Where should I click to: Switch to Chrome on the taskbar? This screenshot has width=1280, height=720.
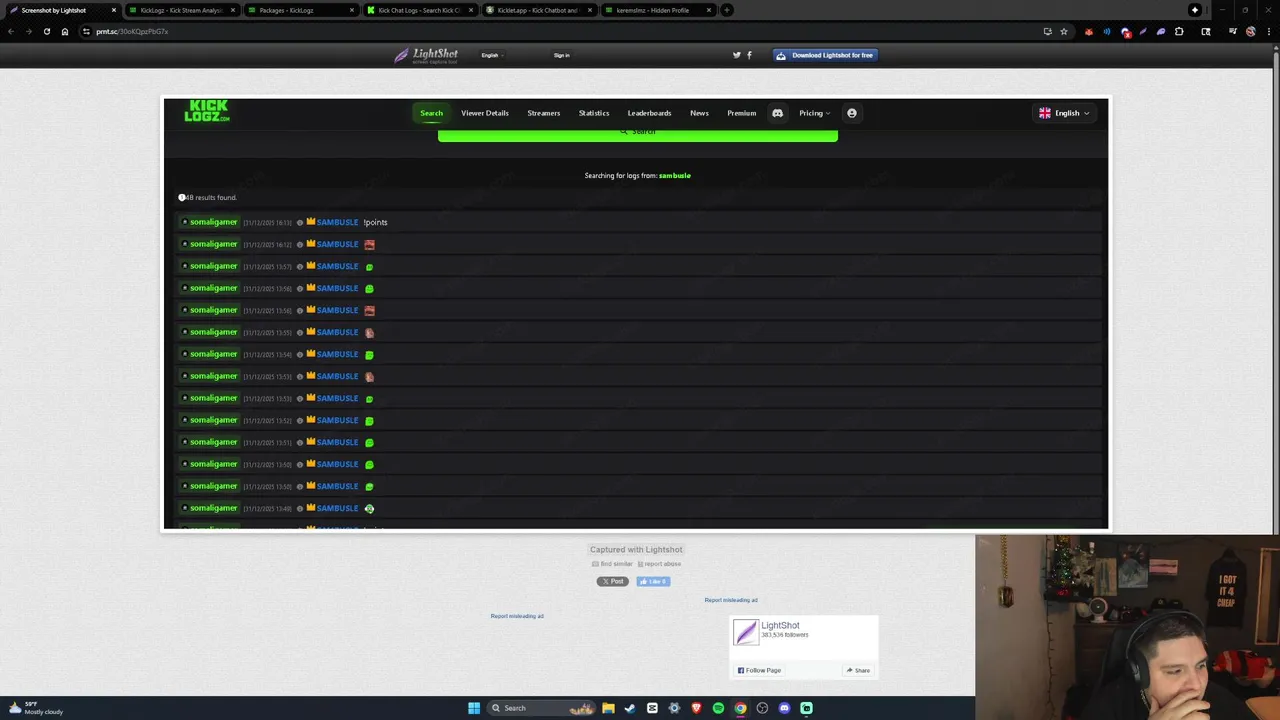tap(740, 708)
